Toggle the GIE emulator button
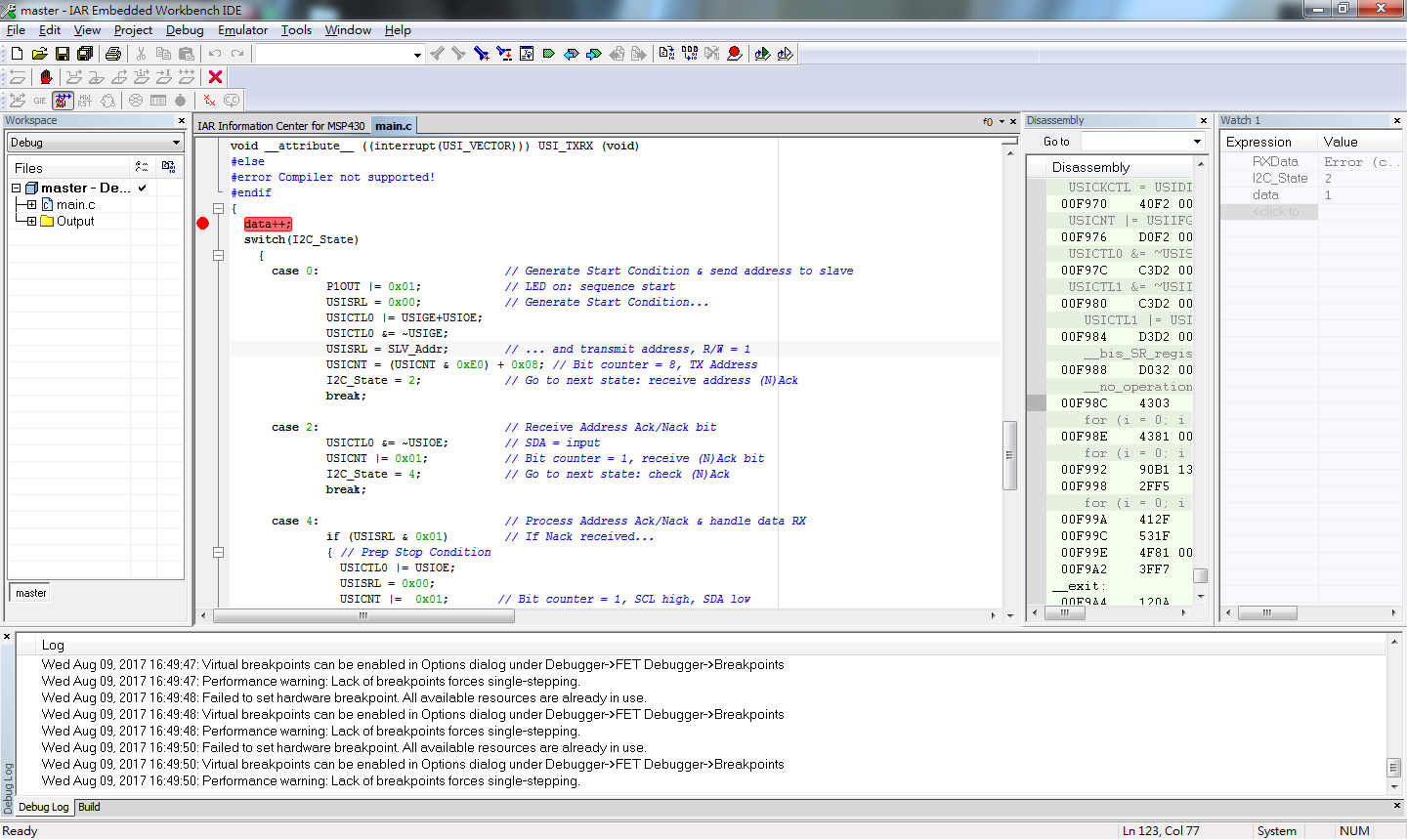The height and width of the screenshot is (840, 1407). [x=40, y=101]
